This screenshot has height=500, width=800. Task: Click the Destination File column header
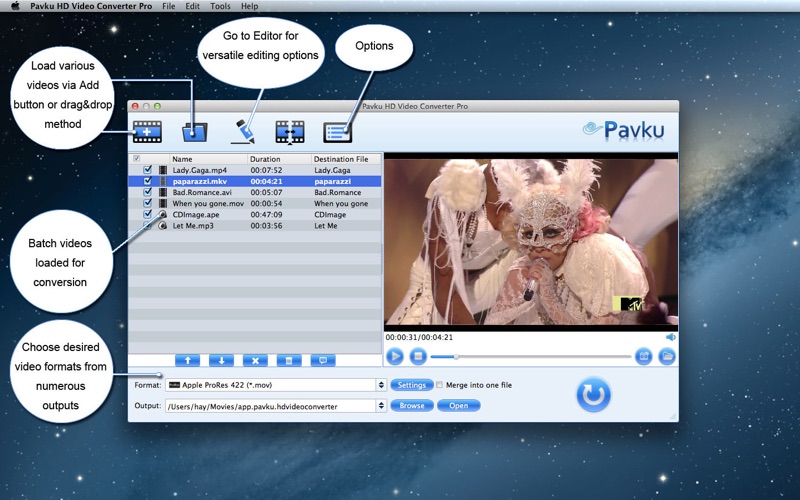tap(346, 159)
